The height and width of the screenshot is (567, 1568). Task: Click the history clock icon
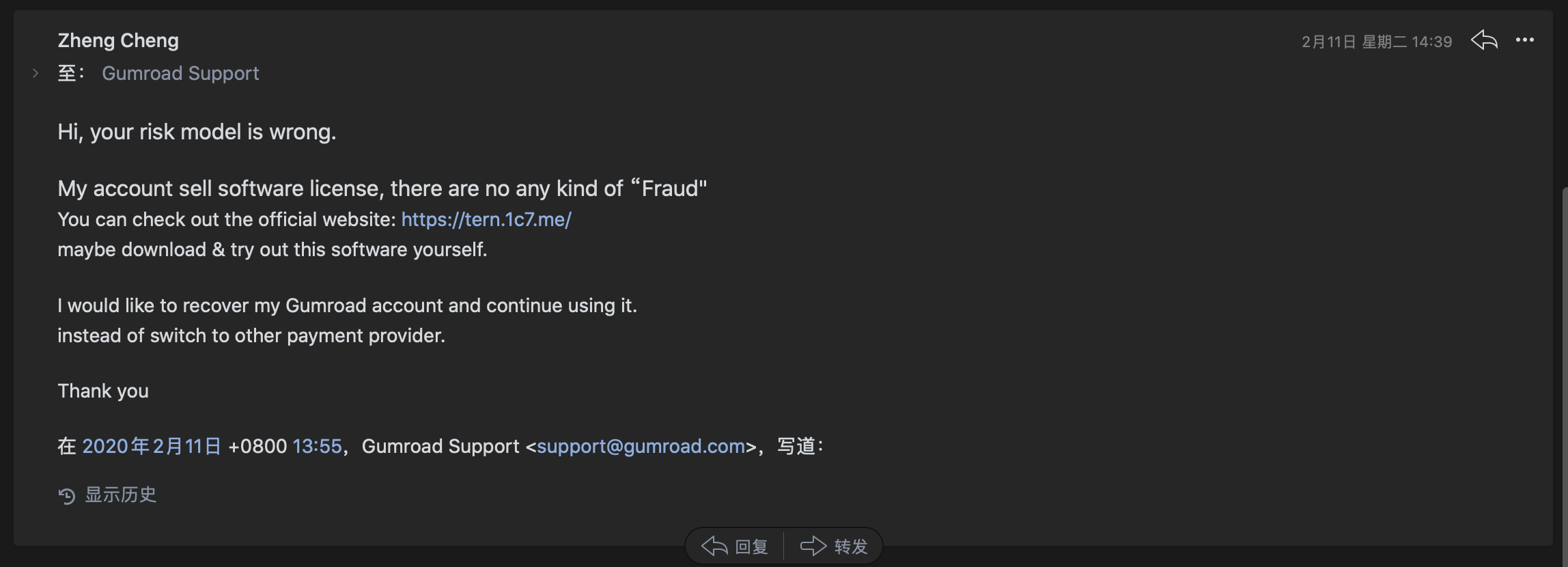(66, 495)
